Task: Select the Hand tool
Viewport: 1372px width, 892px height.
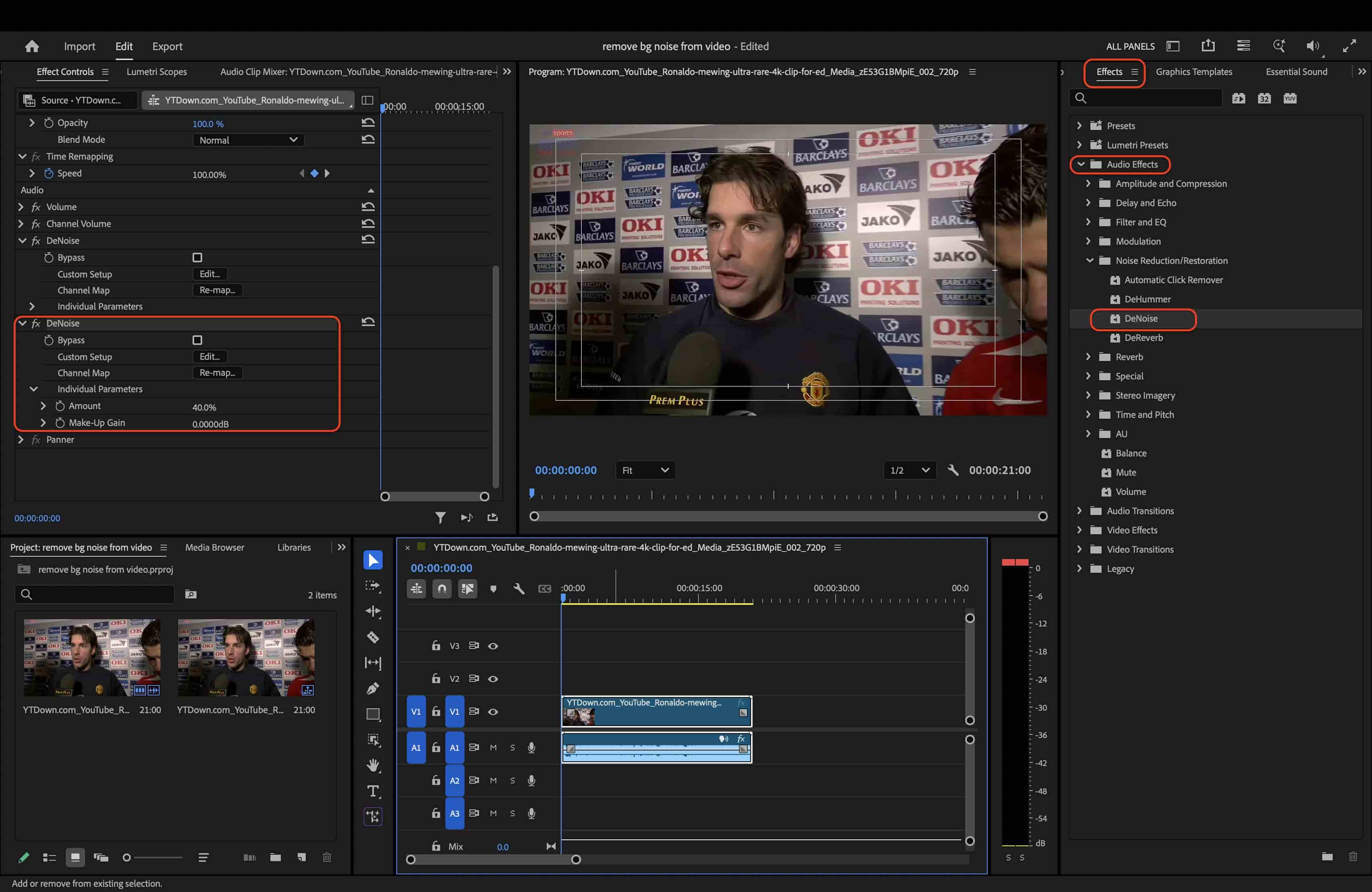Action: (373, 766)
